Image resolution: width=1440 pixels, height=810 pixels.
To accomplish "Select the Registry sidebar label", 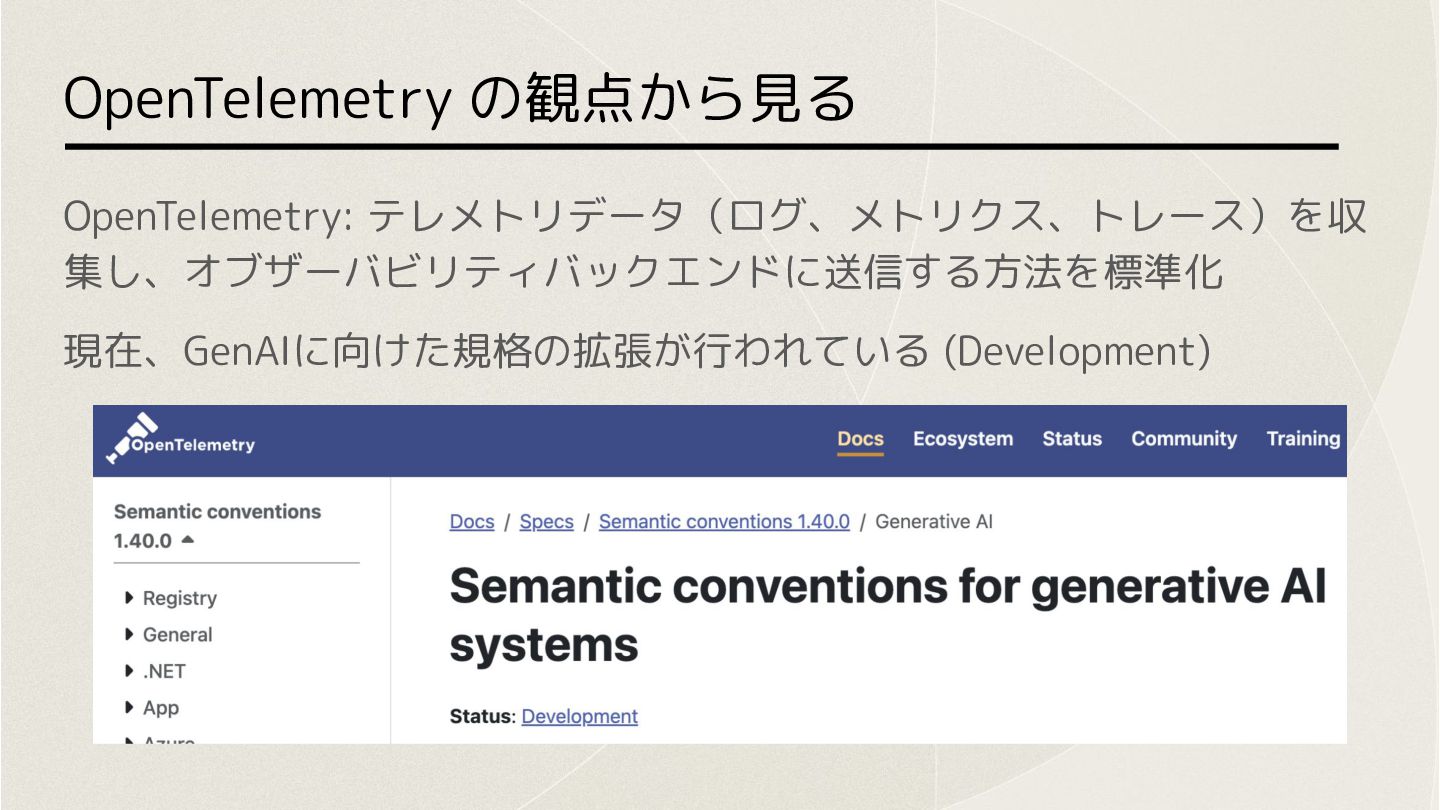I will pos(180,598).
